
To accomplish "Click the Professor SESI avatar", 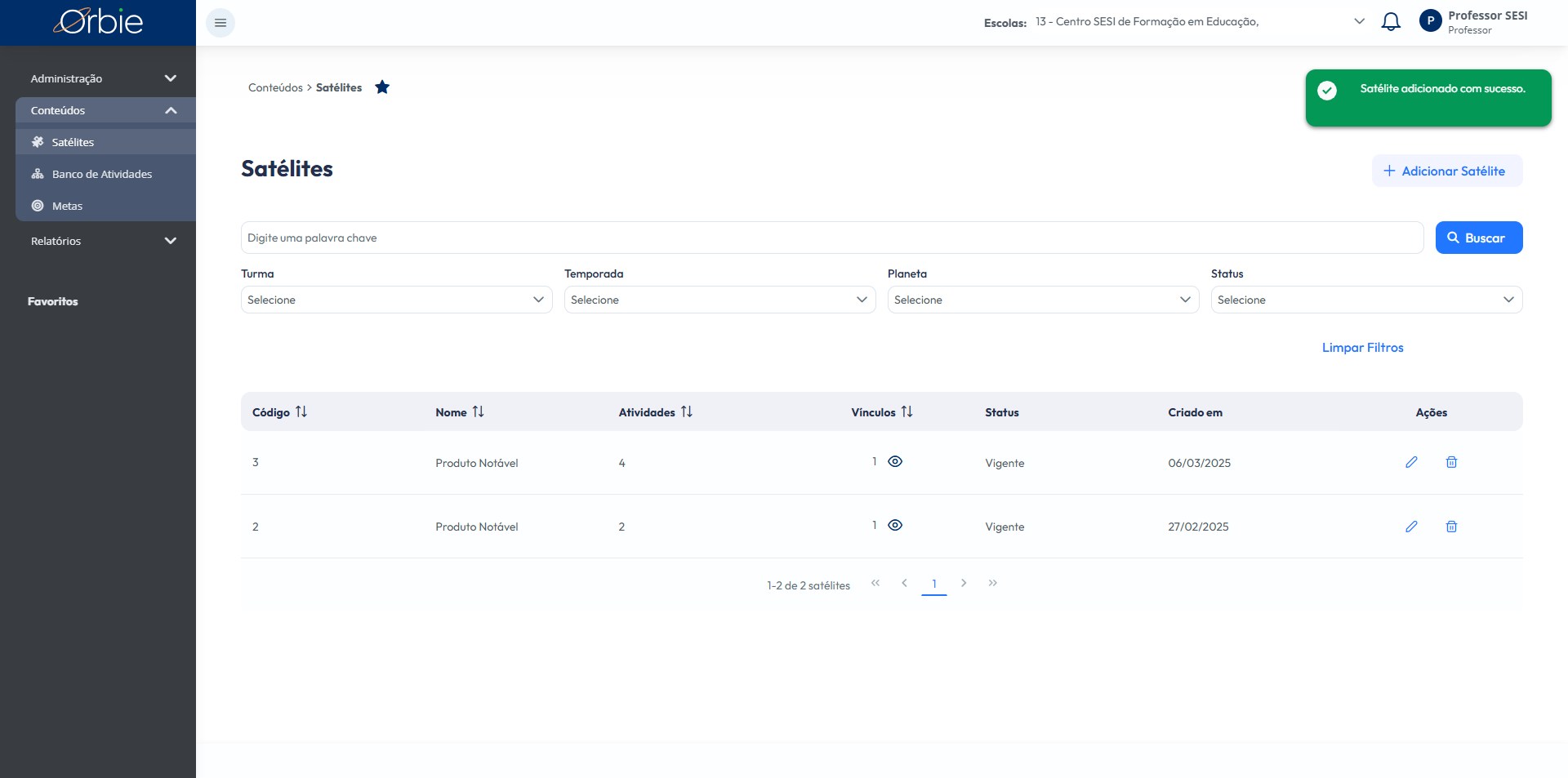I will (x=1430, y=21).
